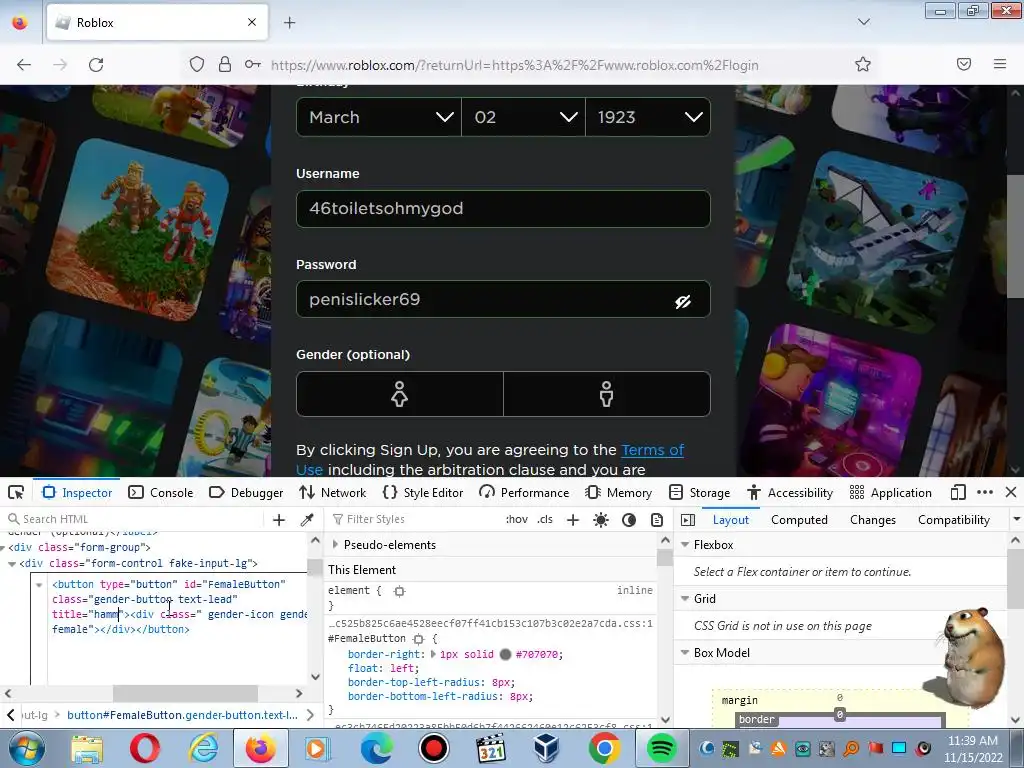Open the birthday day dropdown showing 02
1024x768 pixels.
(523, 117)
